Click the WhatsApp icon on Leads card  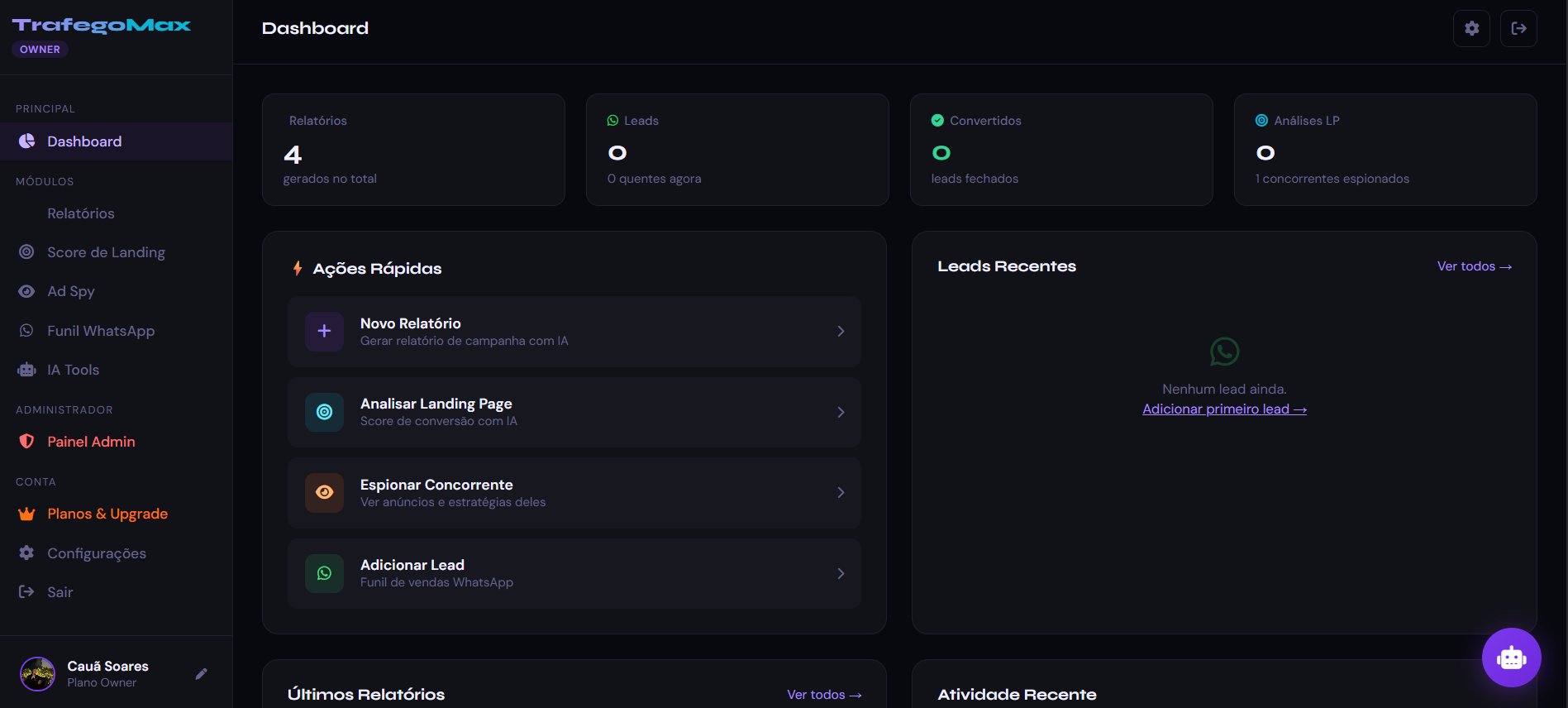pos(612,120)
